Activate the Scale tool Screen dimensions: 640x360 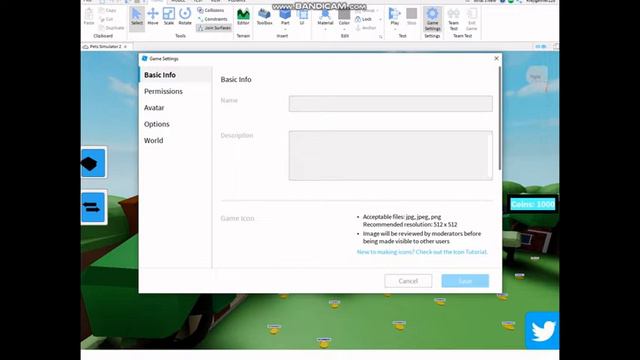[169, 17]
